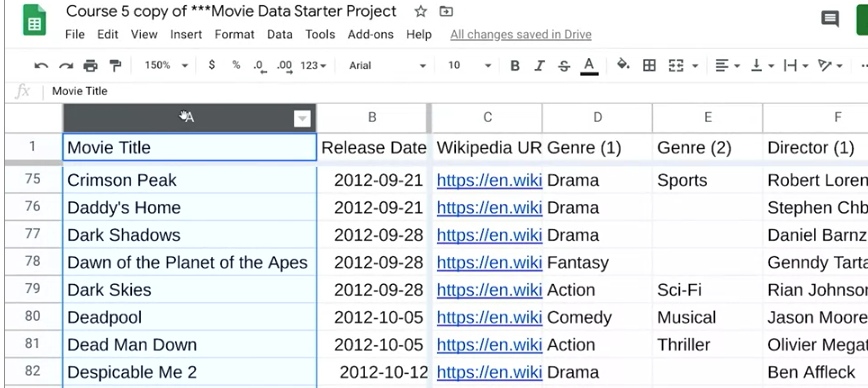Open Wikipedia link in Crimson Peak row
The width and height of the screenshot is (868, 388).
pyautogui.click(x=489, y=180)
